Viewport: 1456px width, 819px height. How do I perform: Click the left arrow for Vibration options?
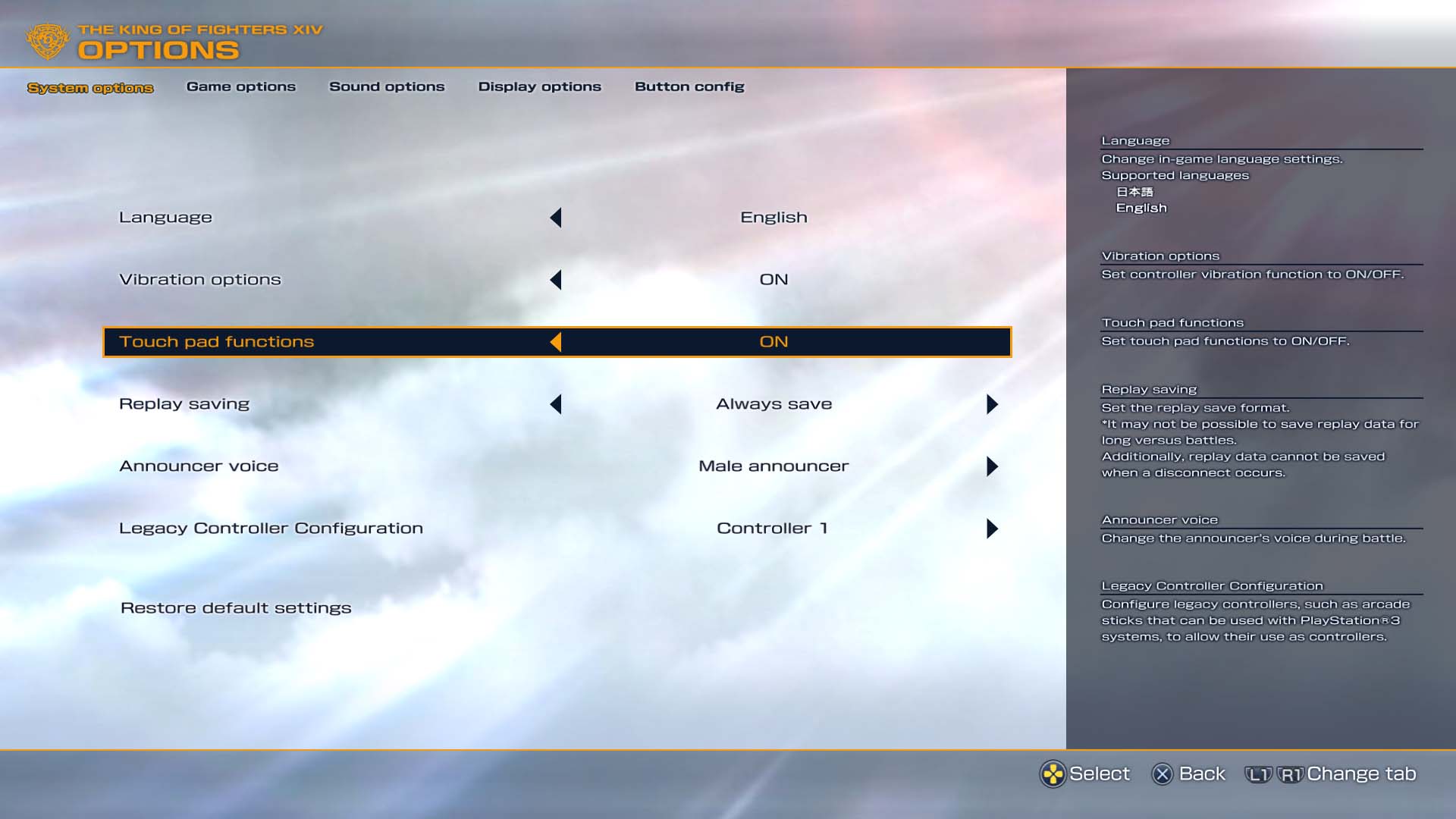tap(556, 280)
